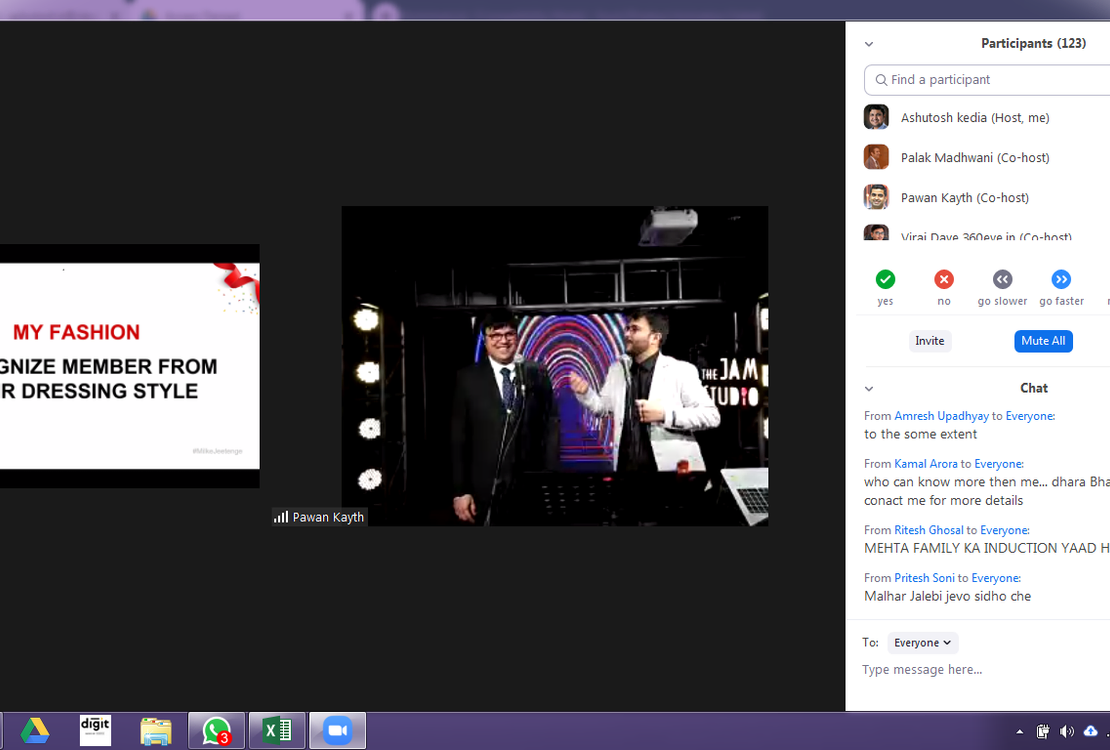Open WhatsApp from the taskbar
Image resolution: width=1110 pixels, height=750 pixels.
216,731
